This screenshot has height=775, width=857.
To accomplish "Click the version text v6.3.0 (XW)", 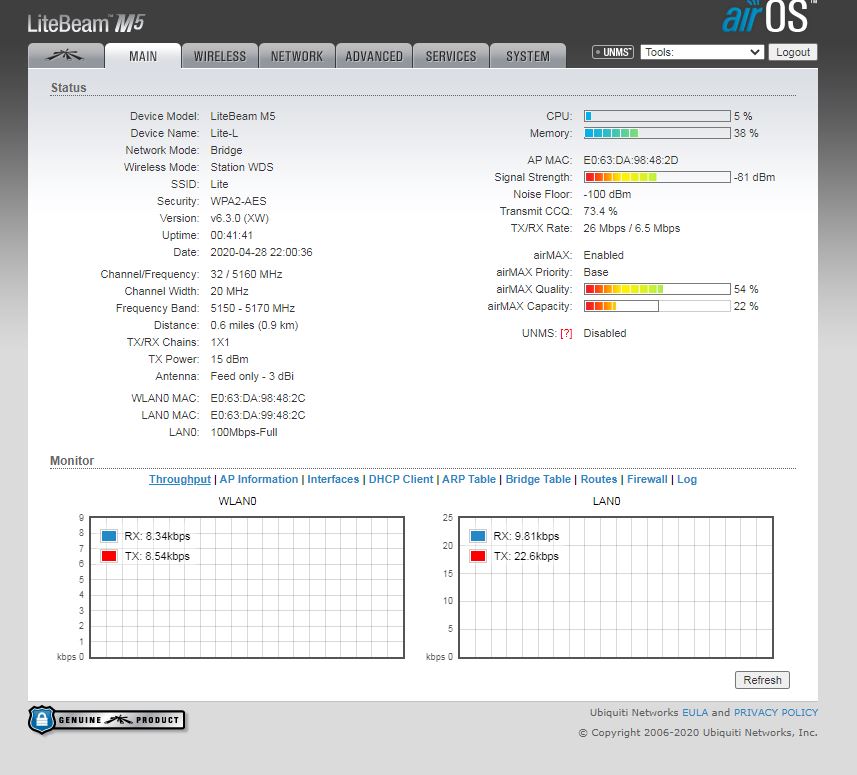I will click(x=239, y=218).
